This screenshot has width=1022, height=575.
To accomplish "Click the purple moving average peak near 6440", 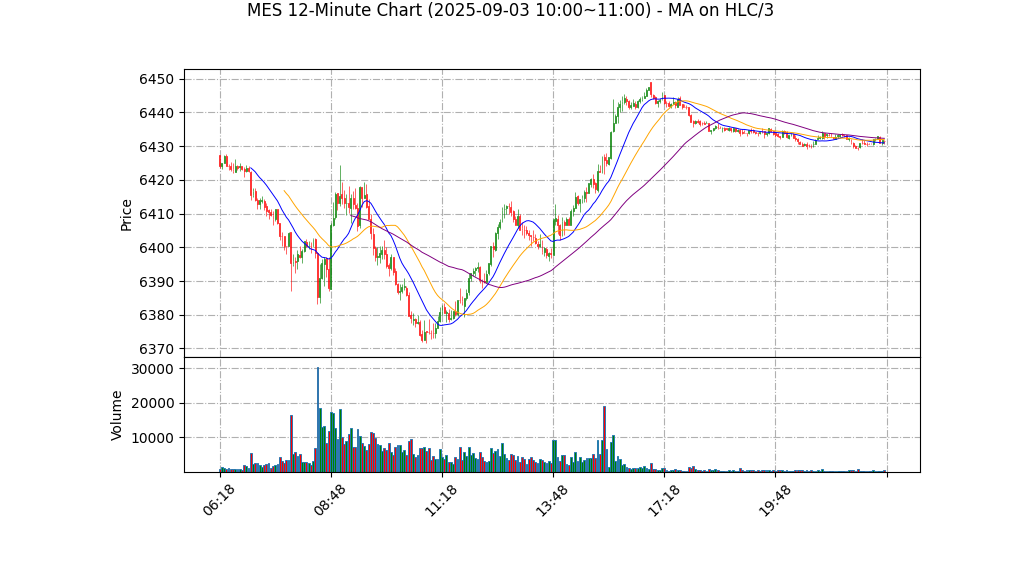I will [x=745, y=113].
